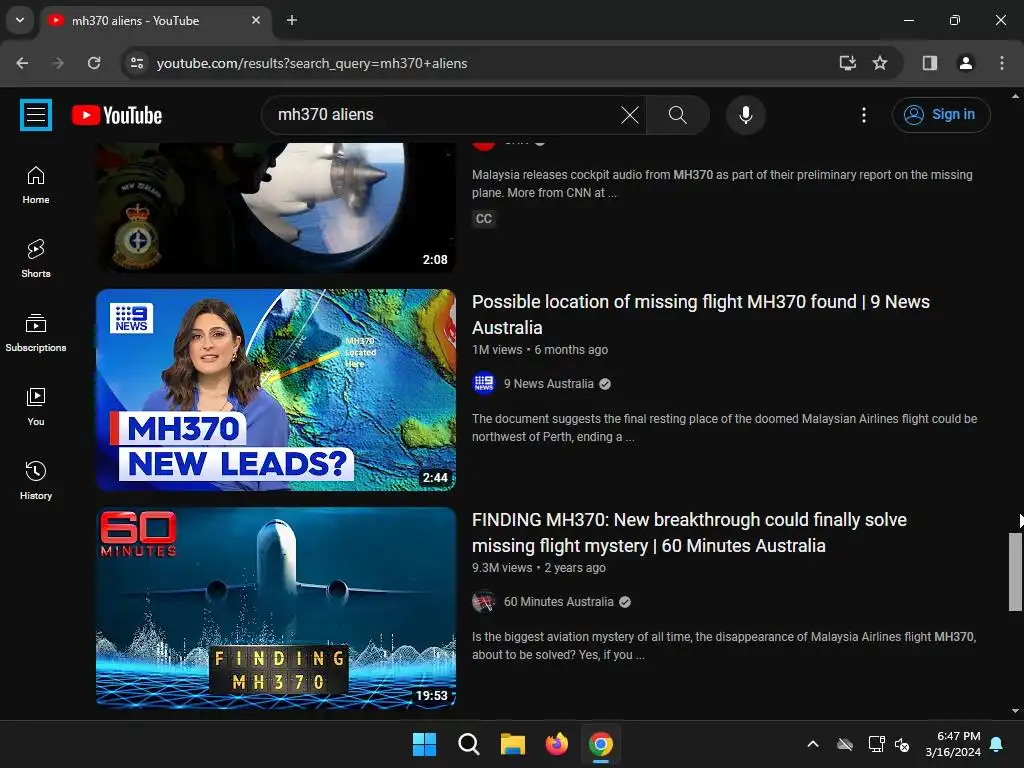
Task: Launch Firefox from taskbar
Action: click(556, 744)
